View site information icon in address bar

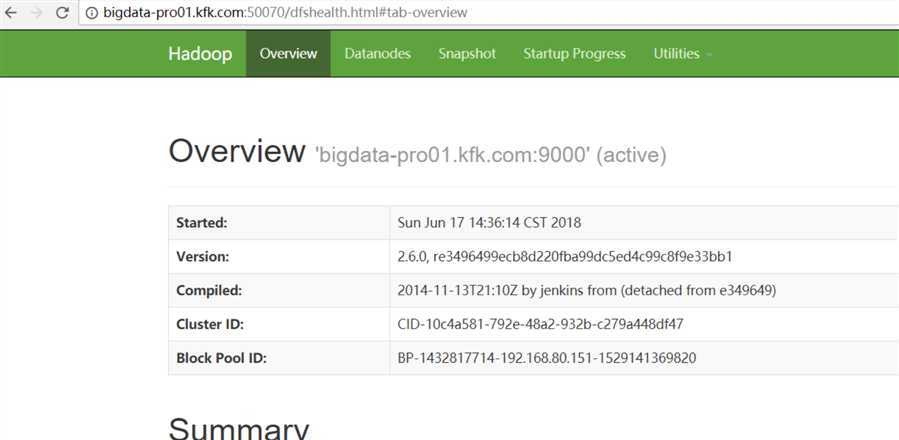[92, 12]
